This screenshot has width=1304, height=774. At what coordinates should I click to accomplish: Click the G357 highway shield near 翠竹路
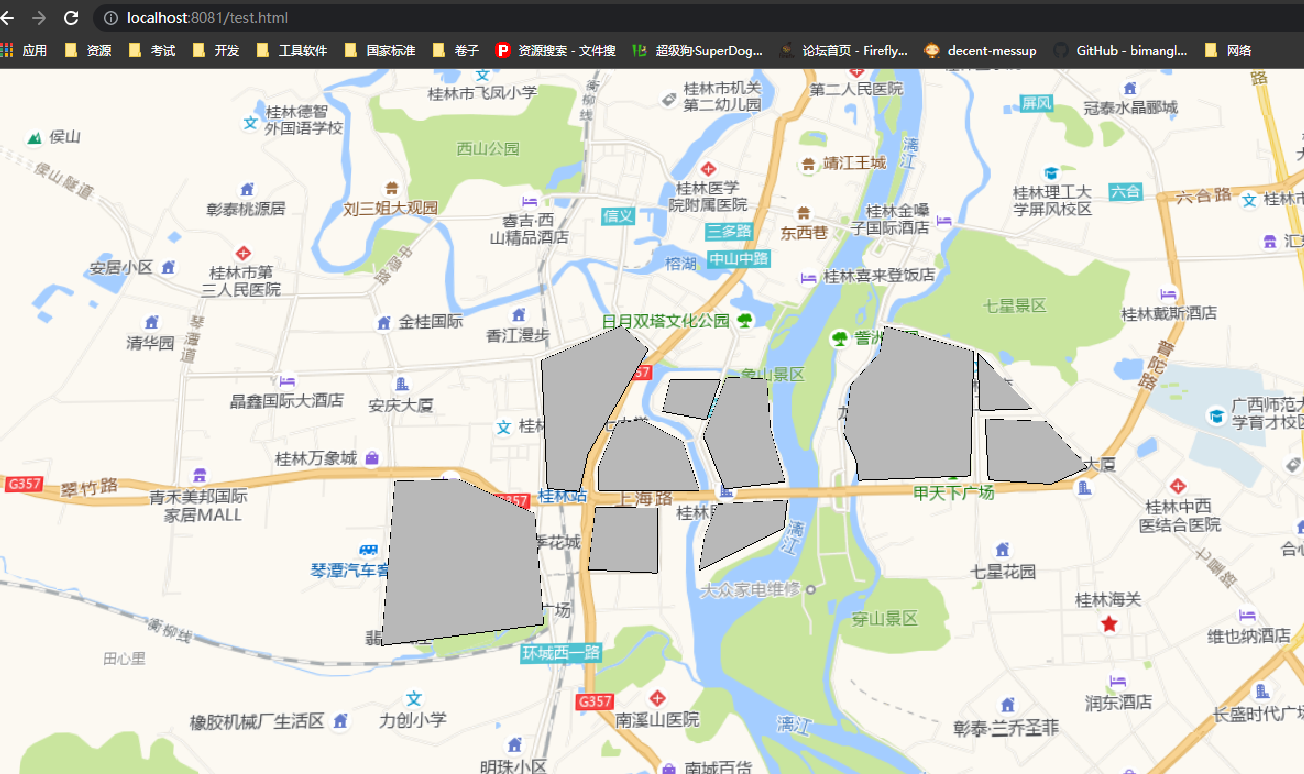click(22, 483)
